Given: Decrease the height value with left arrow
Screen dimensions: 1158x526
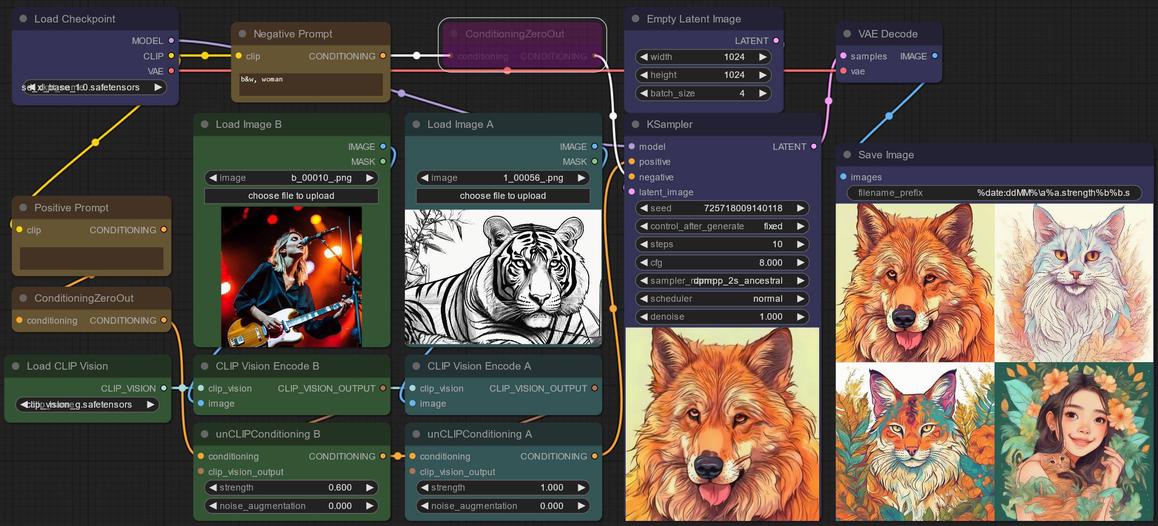Looking at the screenshot, I should pos(644,75).
